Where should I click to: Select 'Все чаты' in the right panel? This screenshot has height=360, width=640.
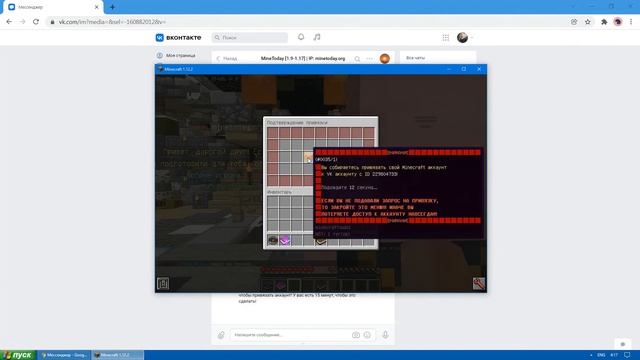[416, 58]
